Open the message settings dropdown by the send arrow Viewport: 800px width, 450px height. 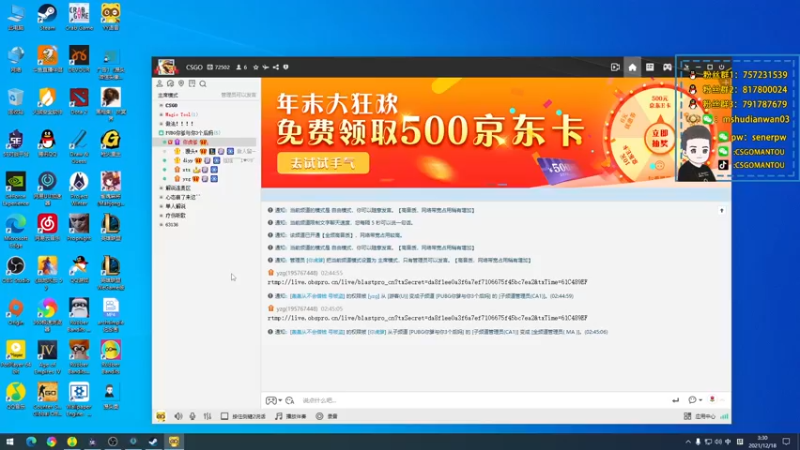(695, 400)
